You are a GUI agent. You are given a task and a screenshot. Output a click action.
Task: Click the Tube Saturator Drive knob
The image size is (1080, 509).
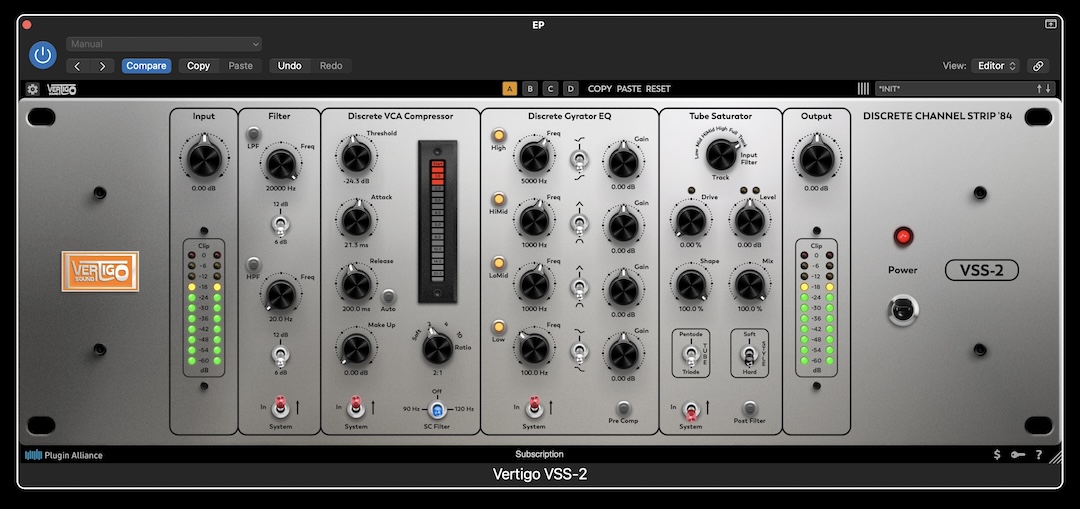pos(689,220)
